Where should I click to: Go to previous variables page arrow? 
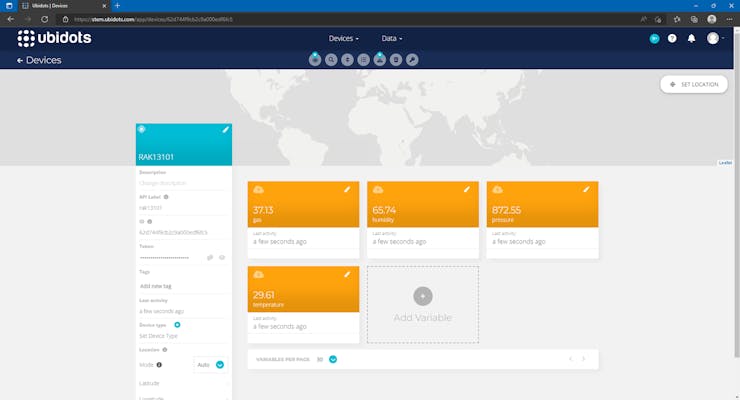tap(571, 359)
